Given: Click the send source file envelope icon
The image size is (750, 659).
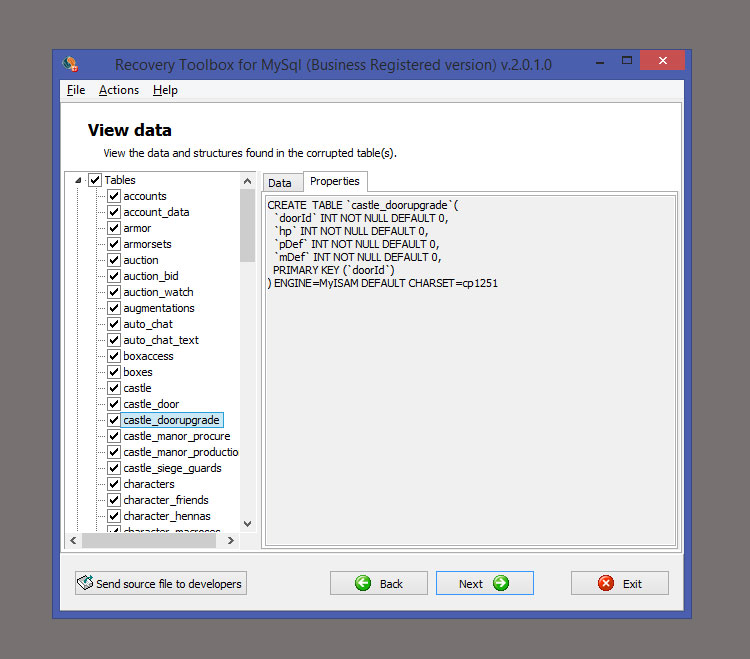Looking at the screenshot, I should [85, 582].
